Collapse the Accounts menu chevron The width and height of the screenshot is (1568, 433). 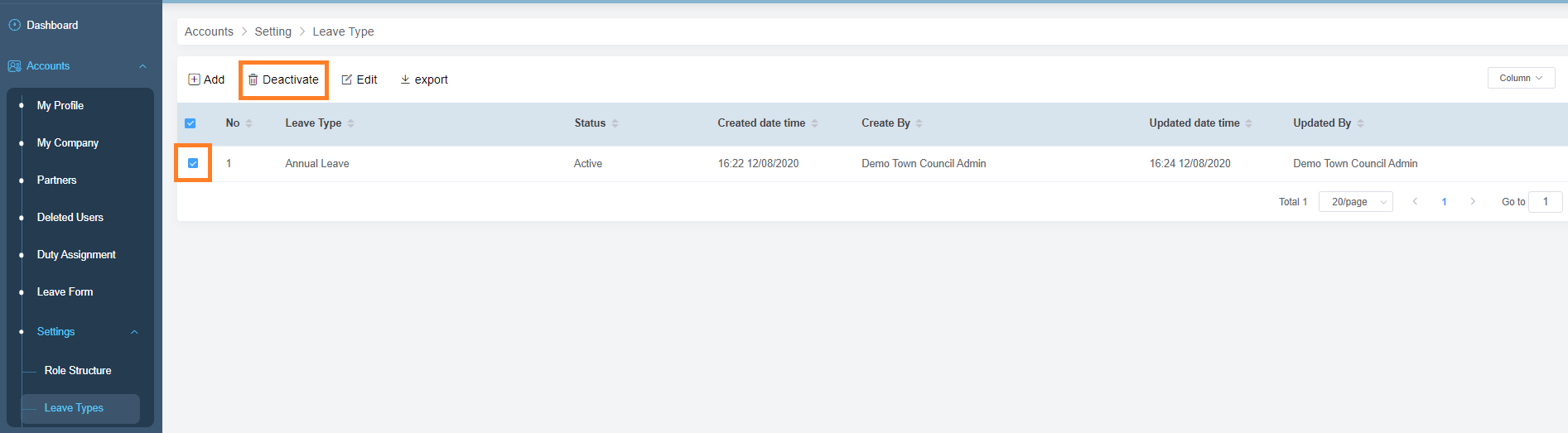pyautogui.click(x=142, y=66)
